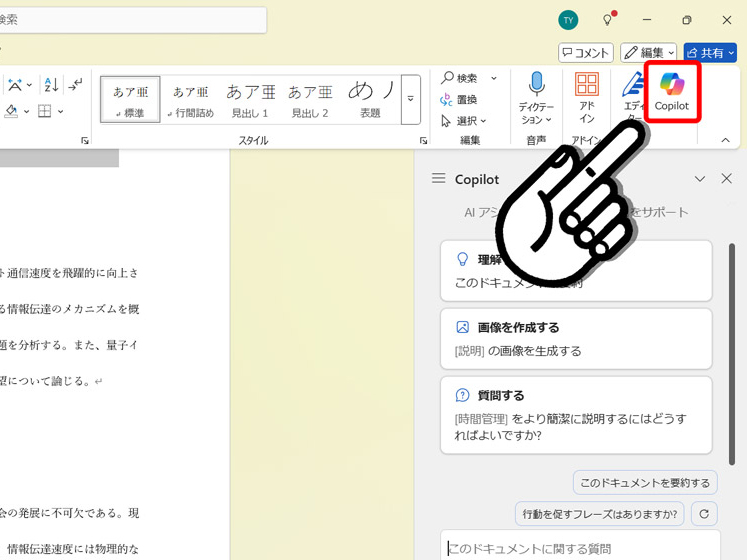747x560 pixels.
Task: Click the 共有 share button
Action: click(710, 52)
